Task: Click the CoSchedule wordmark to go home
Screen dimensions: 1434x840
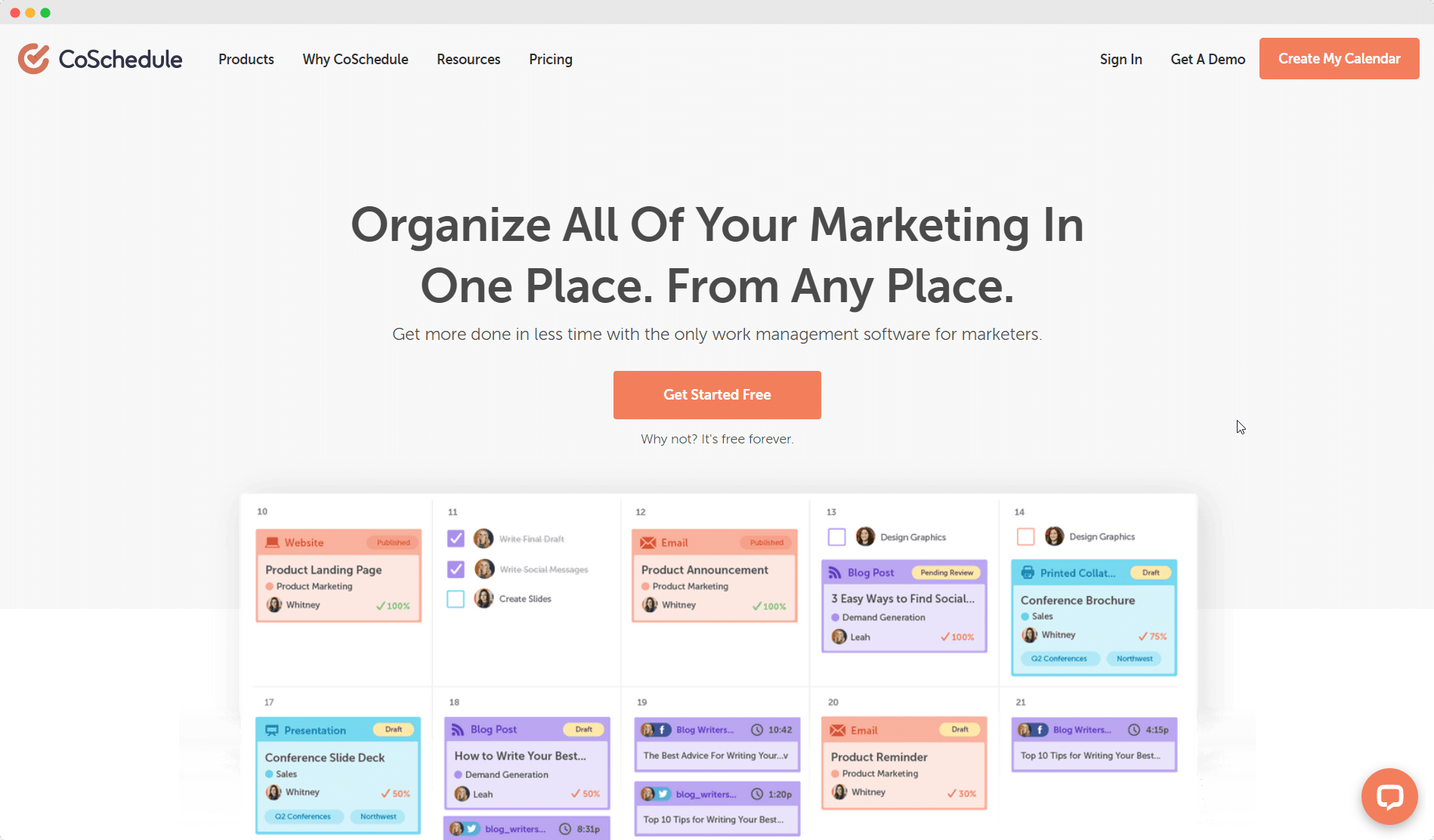Action: click(120, 59)
